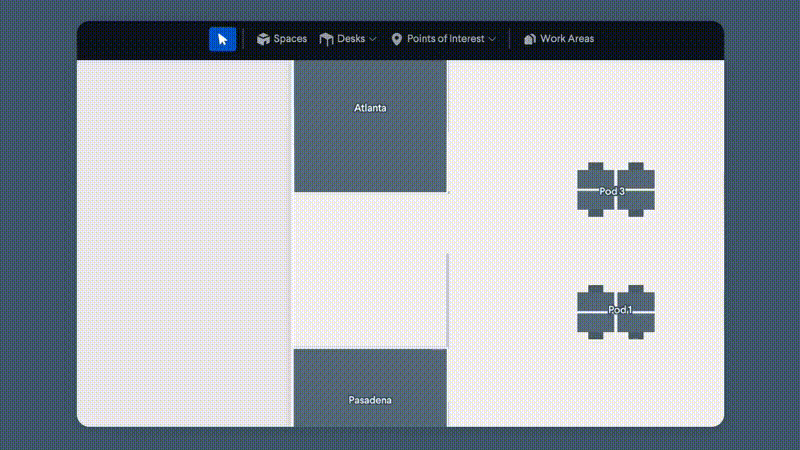Select the Pod 1 desk cluster
Image resolution: width=800 pixels, height=450 pixels.
point(616,312)
